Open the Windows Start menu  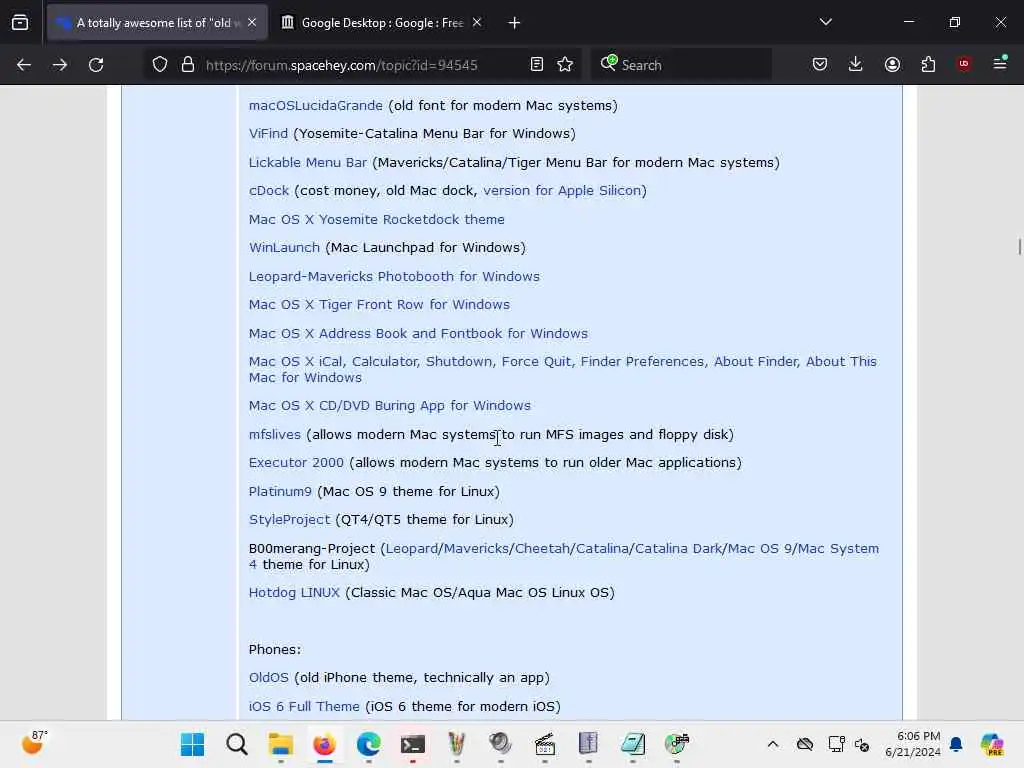click(x=192, y=744)
